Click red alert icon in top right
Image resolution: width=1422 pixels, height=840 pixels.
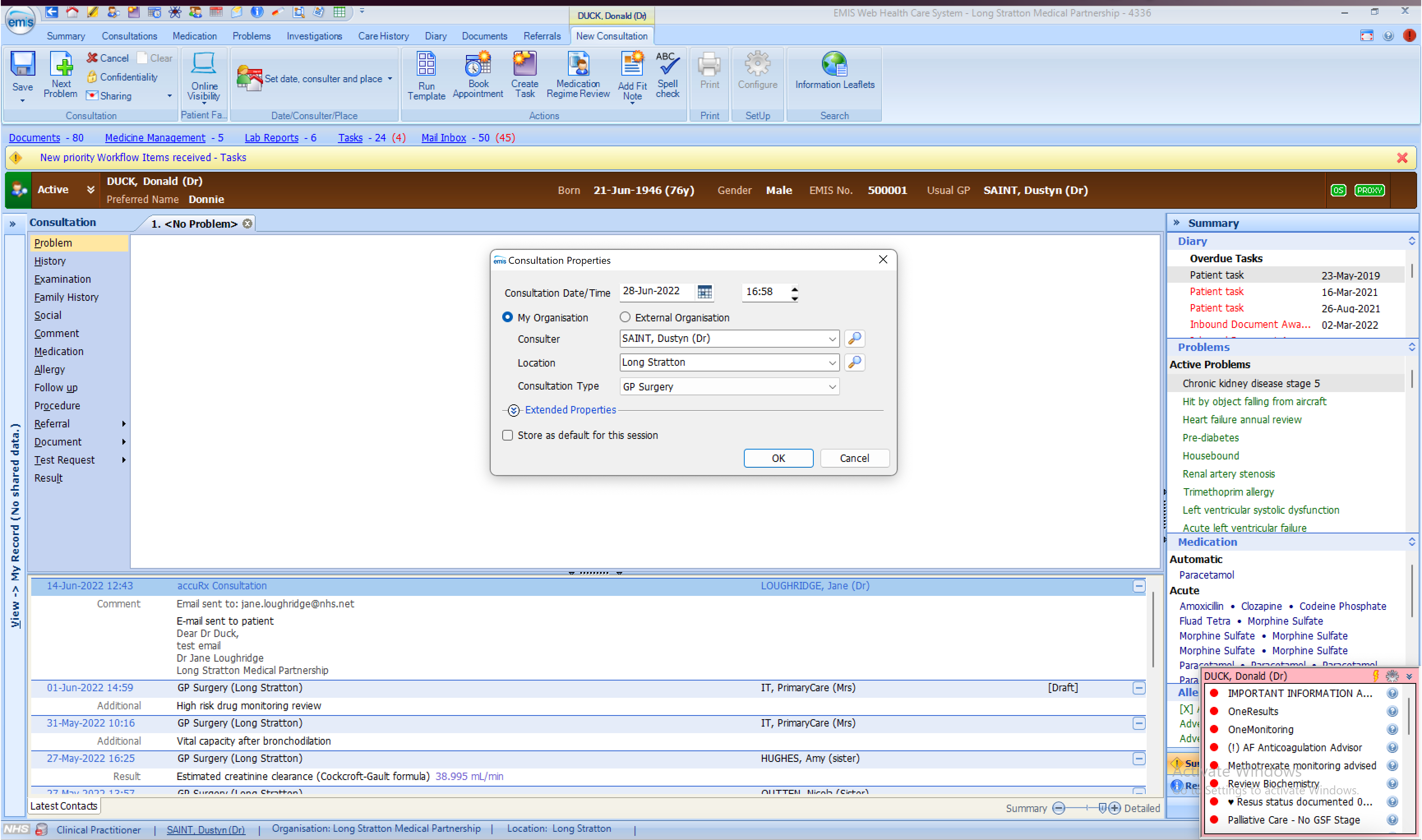point(1409,36)
